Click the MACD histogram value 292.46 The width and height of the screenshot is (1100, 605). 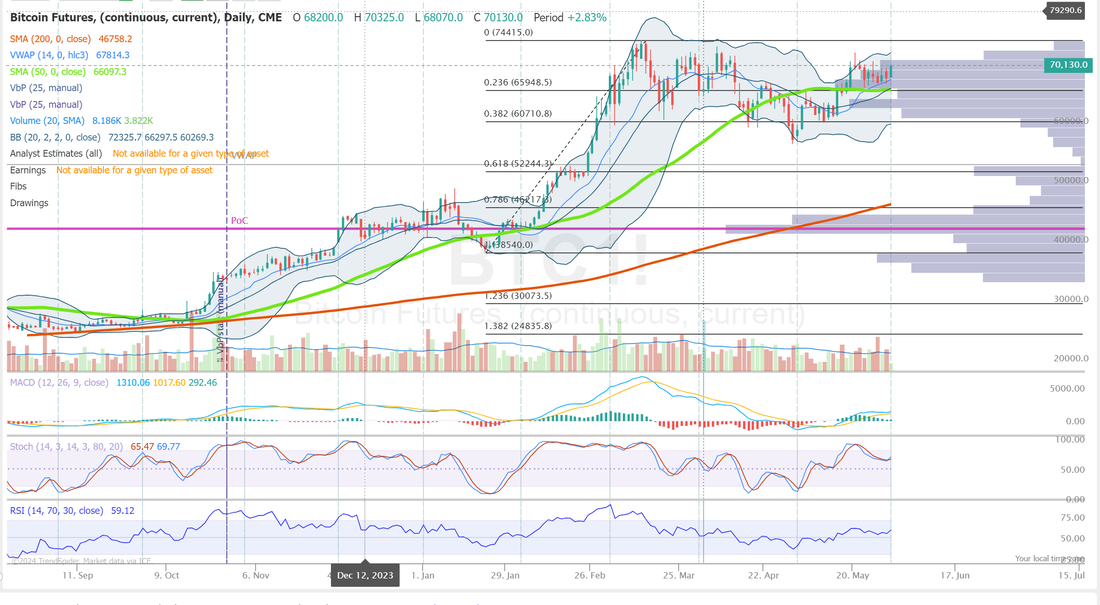coord(203,383)
